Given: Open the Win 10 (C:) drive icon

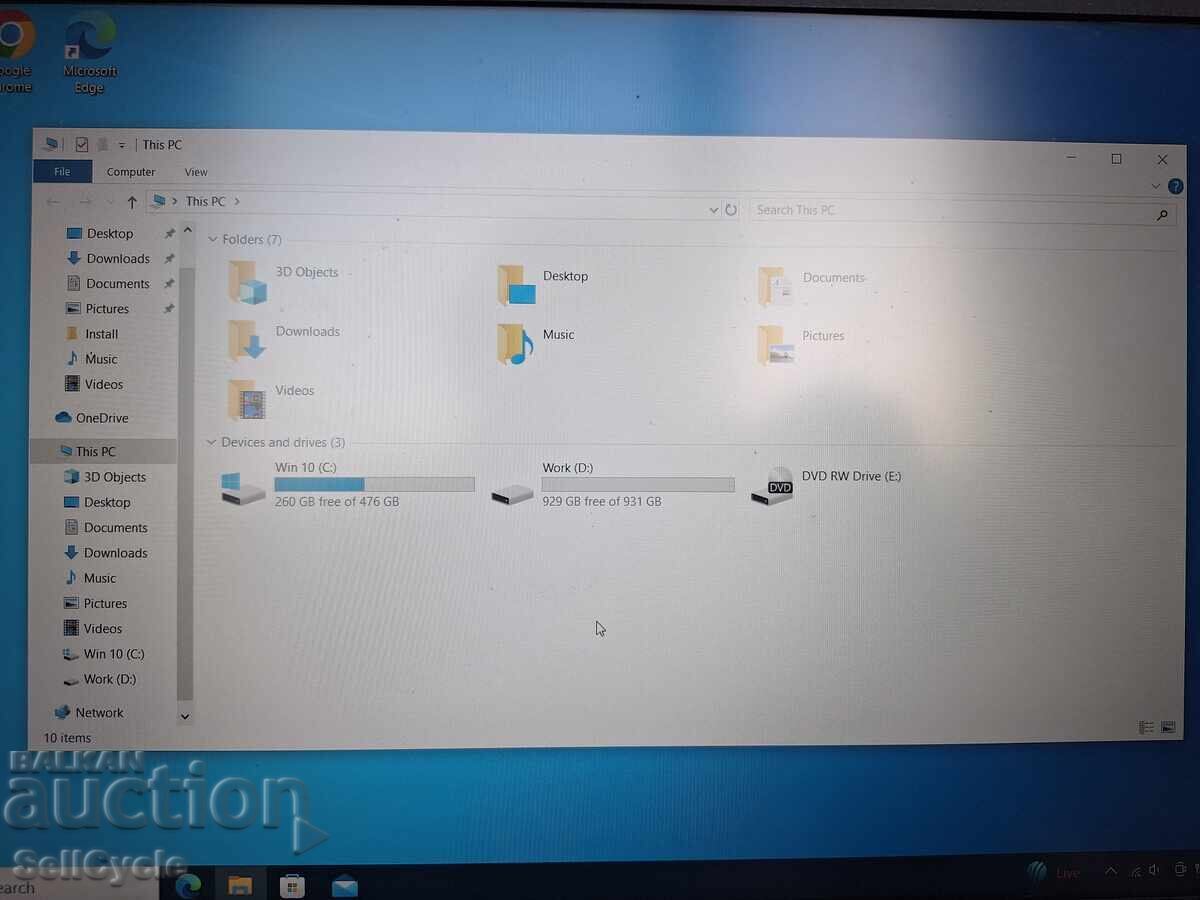Looking at the screenshot, I should (x=243, y=489).
